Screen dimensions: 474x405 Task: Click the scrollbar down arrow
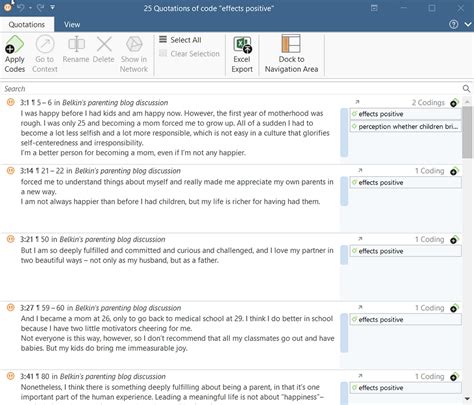pos(467,399)
